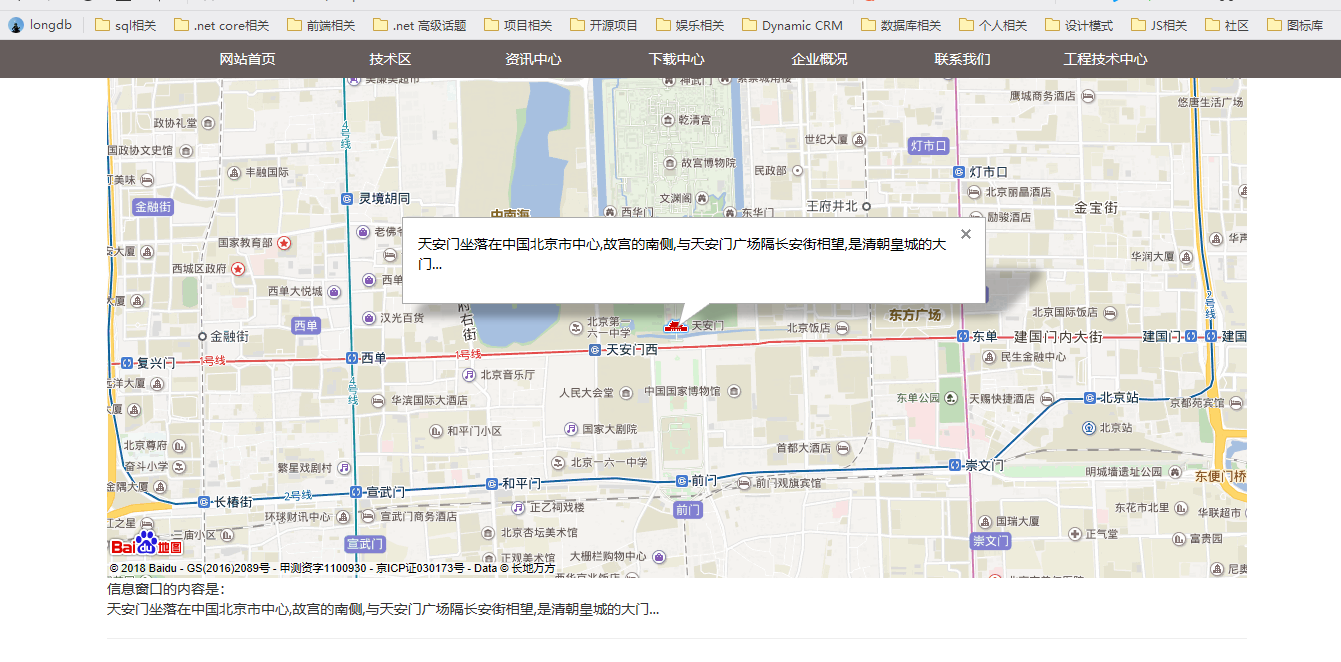Click 宣武门 subway station icon
The image size is (1341, 662).
pyautogui.click(x=356, y=491)
